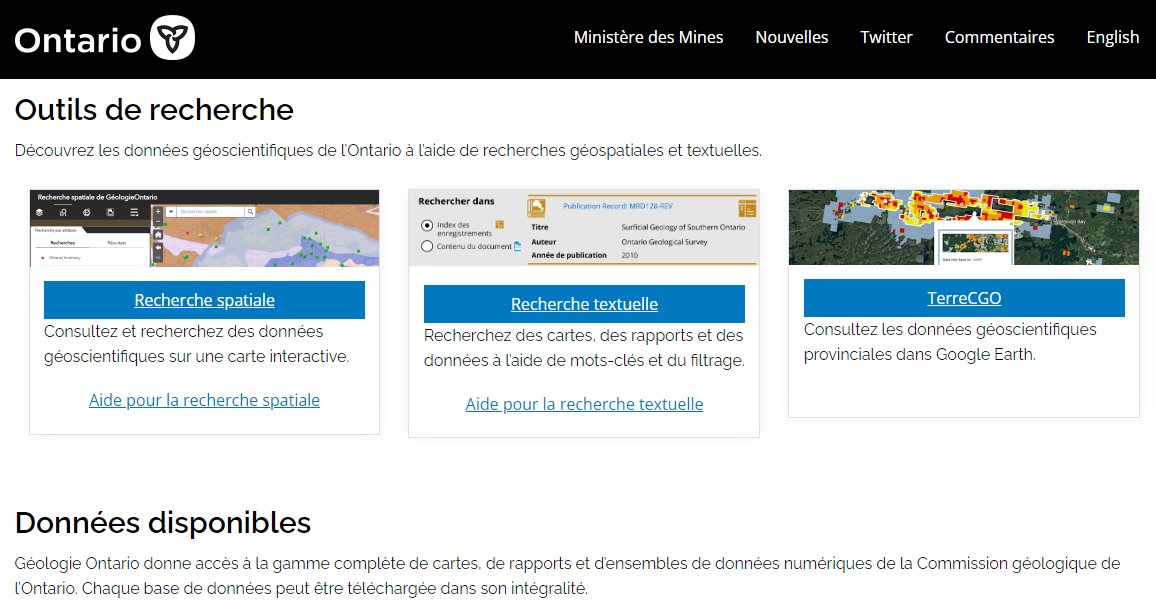Open the Ministère des Mines menu item

click(x=648, y=37)
